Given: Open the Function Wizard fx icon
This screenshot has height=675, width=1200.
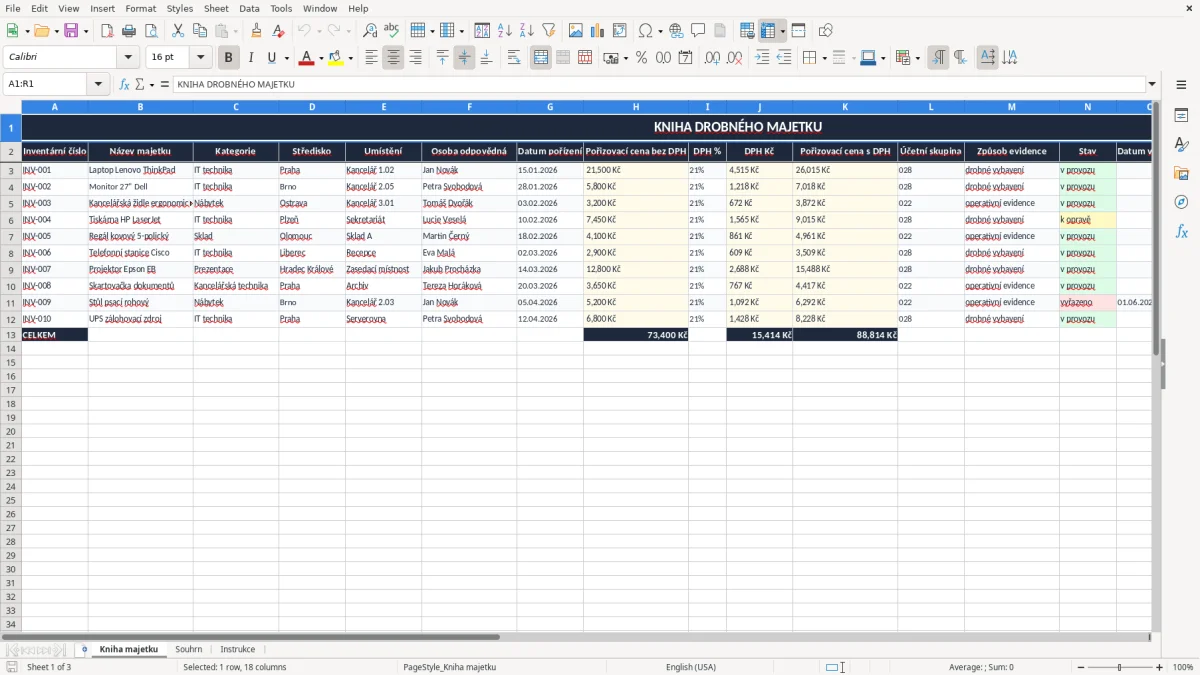Looking at the screenshot, I should pyautogui.click(x=125, y=84).
